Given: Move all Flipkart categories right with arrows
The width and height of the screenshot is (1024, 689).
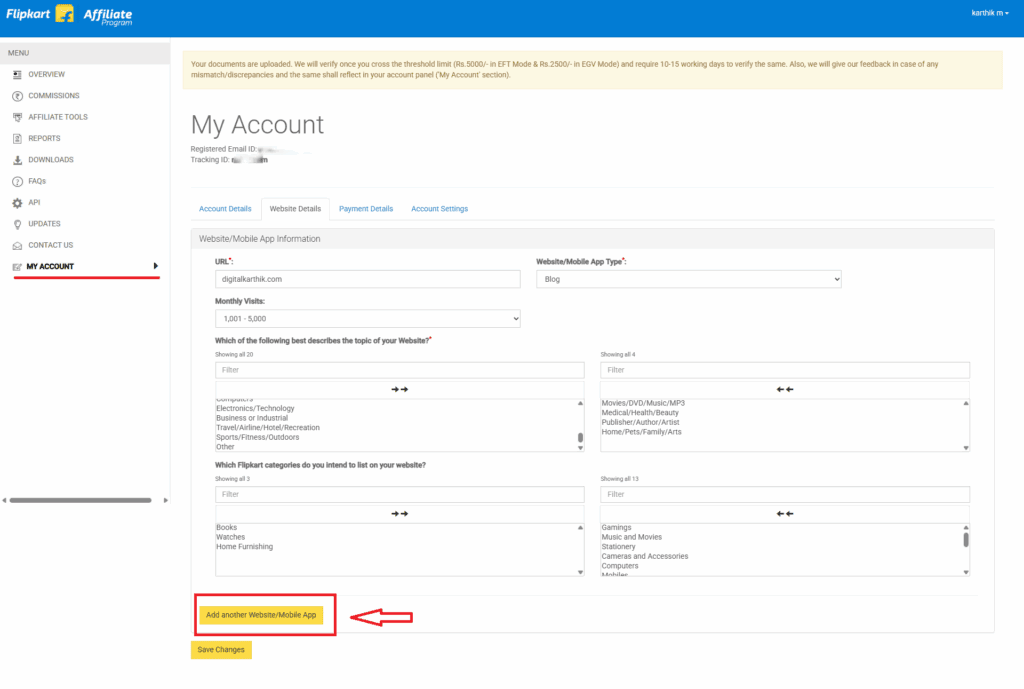Looking at the screenshot, I should coord(399,514).
